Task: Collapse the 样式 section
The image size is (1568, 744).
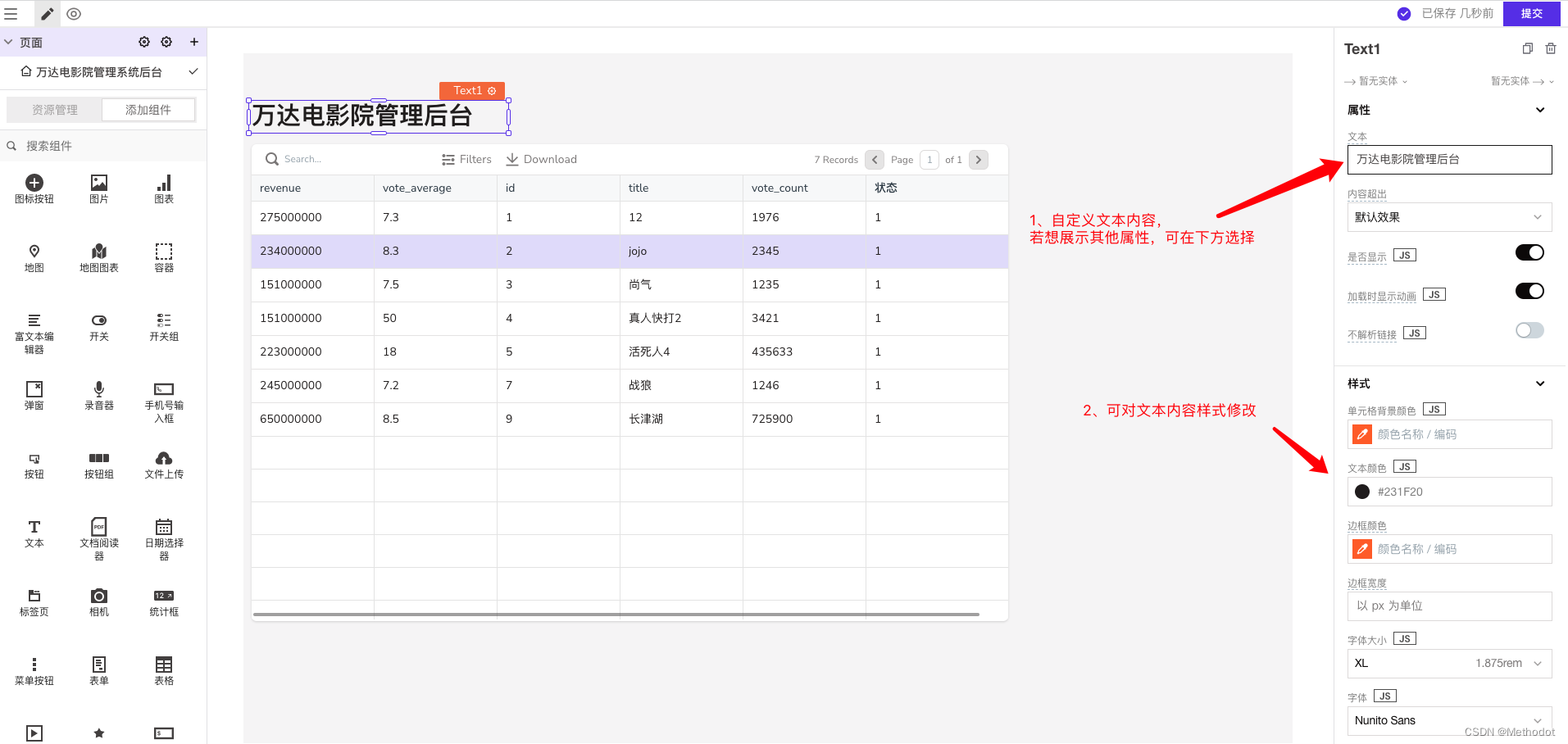Action: pyautogui.click(x=1540, y=383)
